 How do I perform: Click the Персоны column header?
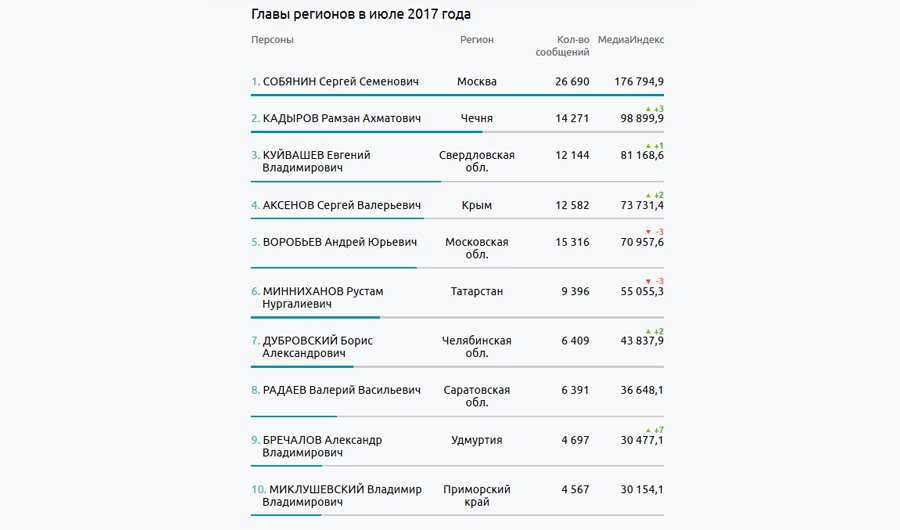272,40
